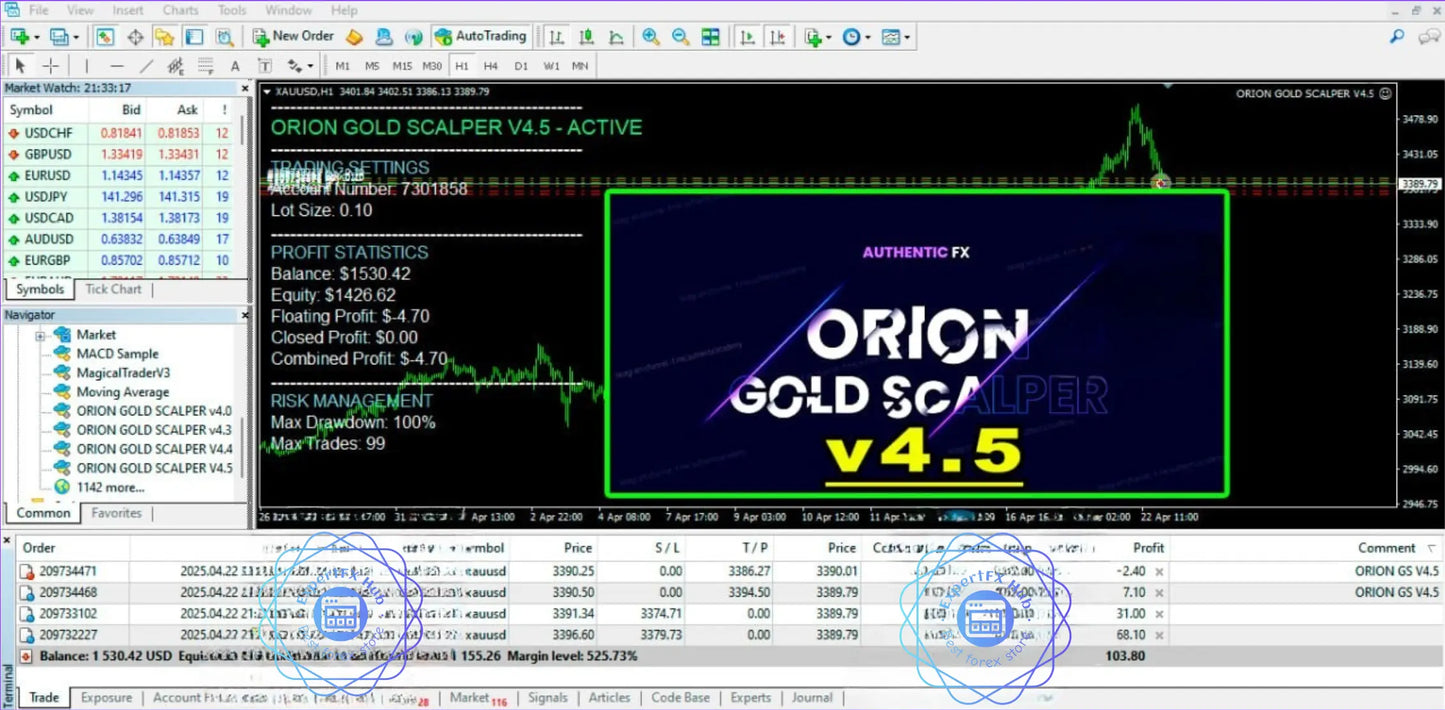Screen dimensions: 1445x710
Task: Toggle chart shift
Action: tap(777, 37)
